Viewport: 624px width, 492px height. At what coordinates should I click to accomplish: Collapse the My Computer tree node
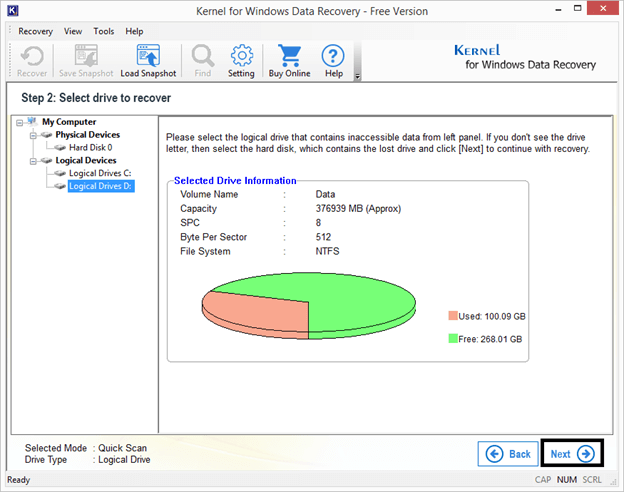[x=20, y=123]
